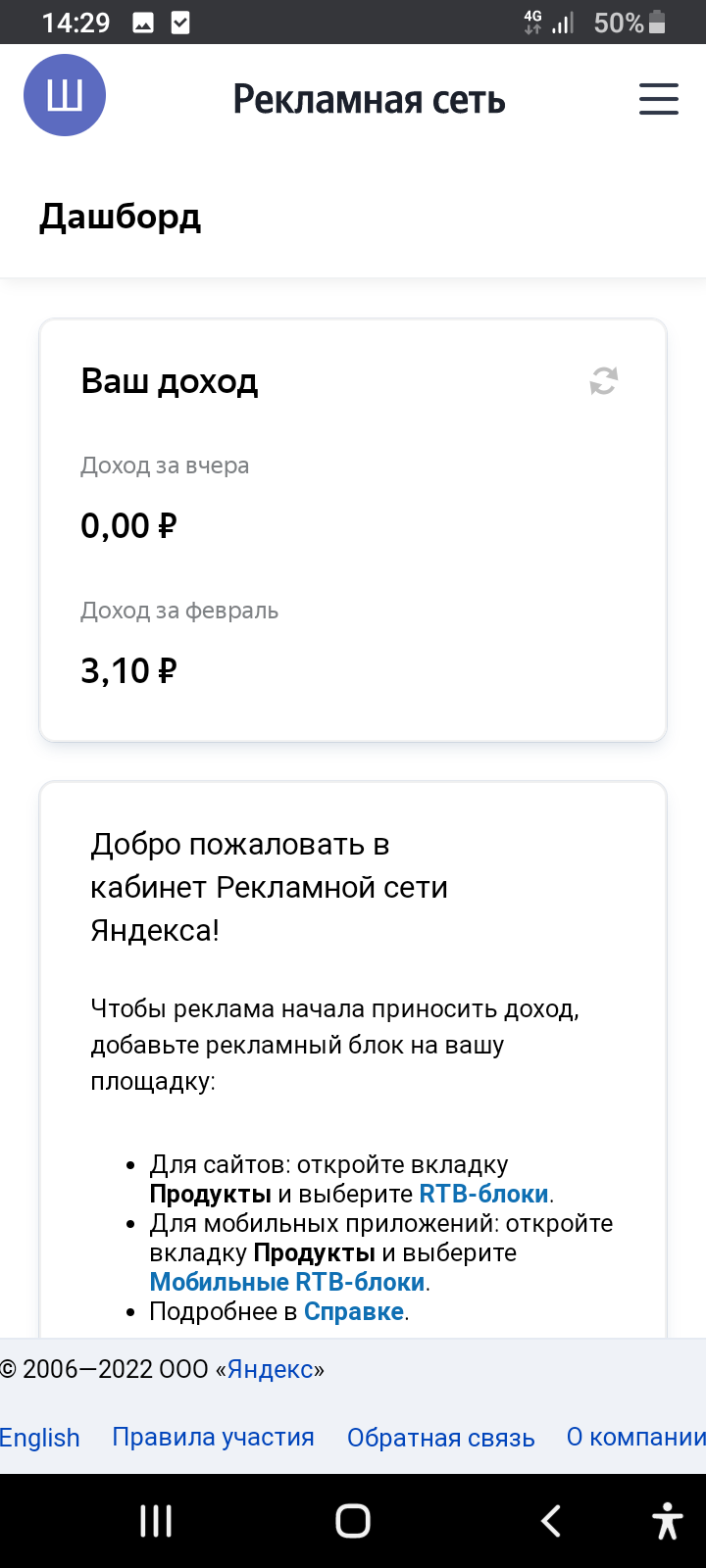Open Обратная связь feedback link
This screenshot has width=706, height=1568.
440,1438
